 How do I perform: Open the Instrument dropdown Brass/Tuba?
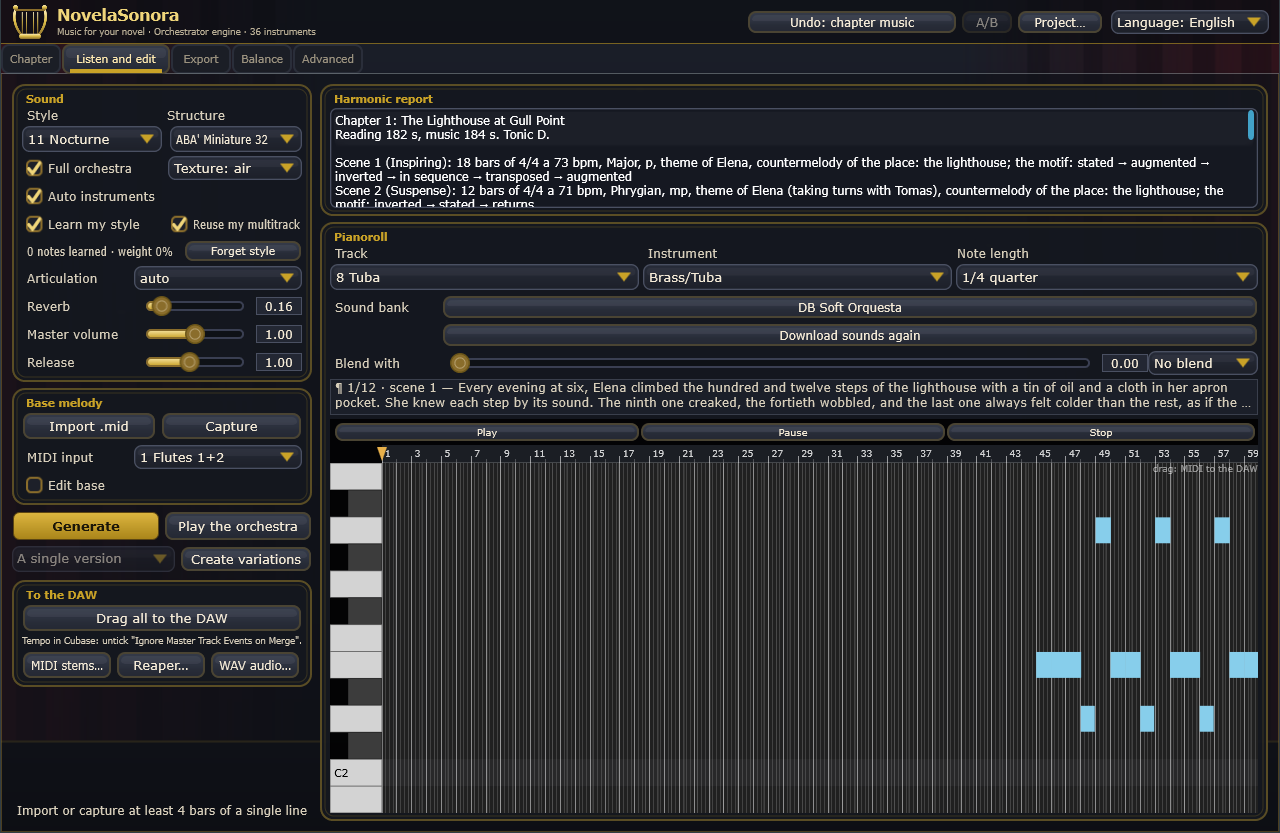pyautogui.click(x=797, y=277)
